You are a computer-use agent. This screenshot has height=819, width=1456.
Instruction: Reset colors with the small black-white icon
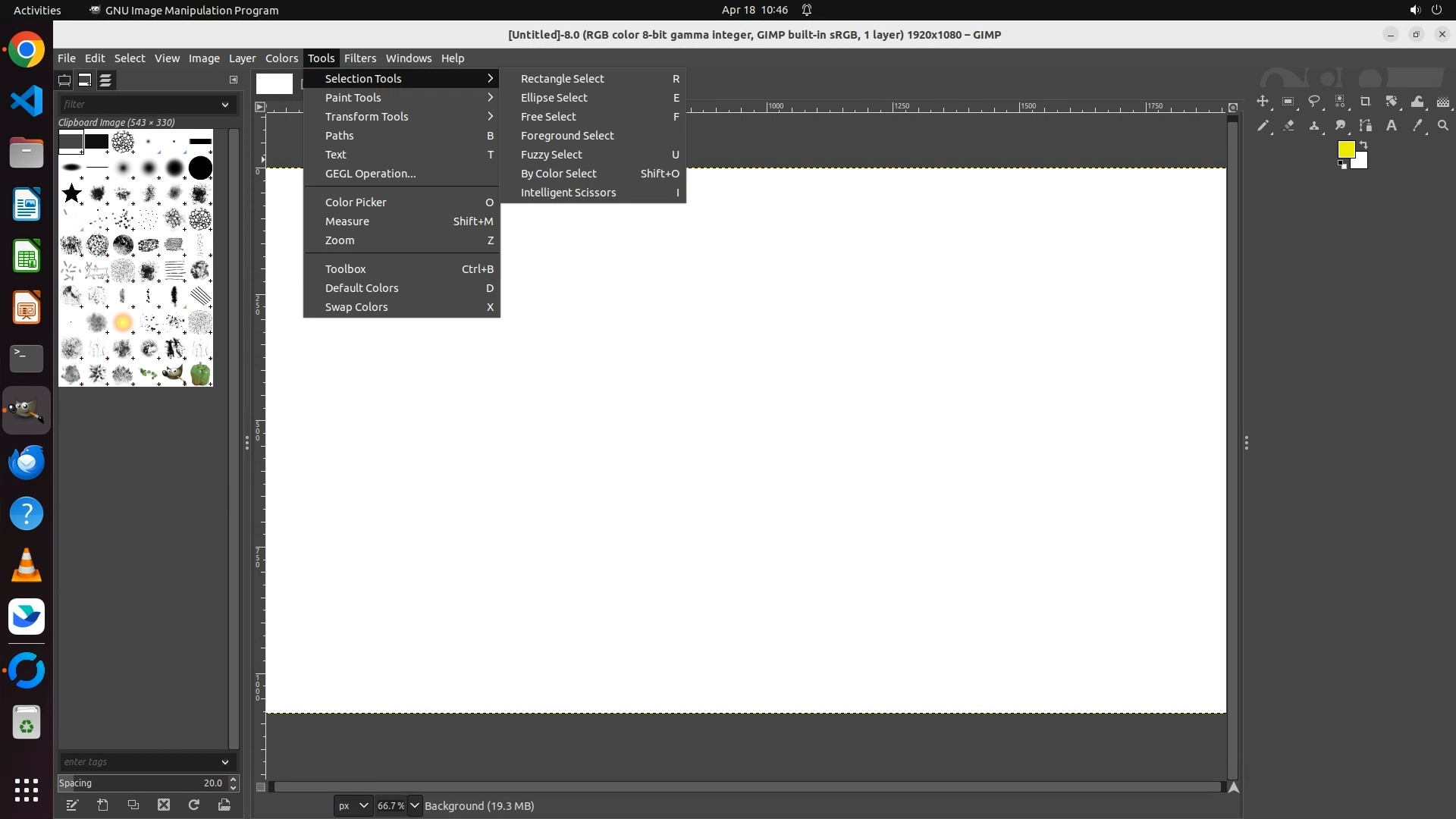[x=1342, y=165]
